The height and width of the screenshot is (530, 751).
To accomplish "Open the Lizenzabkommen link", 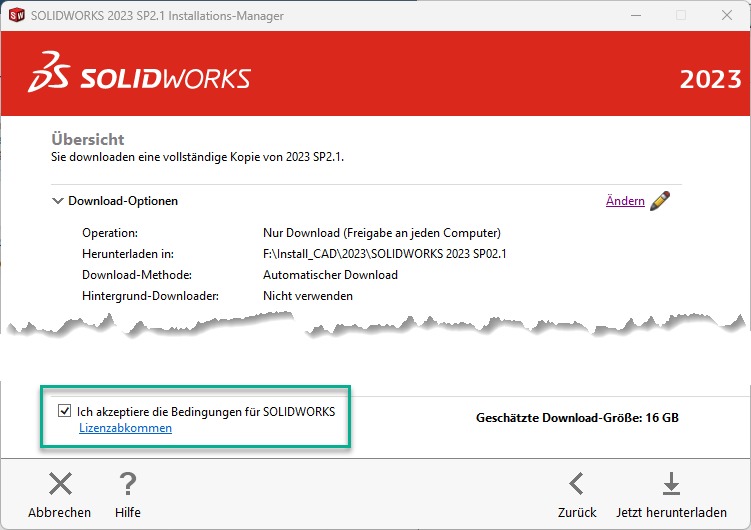I will click(125, 428).
